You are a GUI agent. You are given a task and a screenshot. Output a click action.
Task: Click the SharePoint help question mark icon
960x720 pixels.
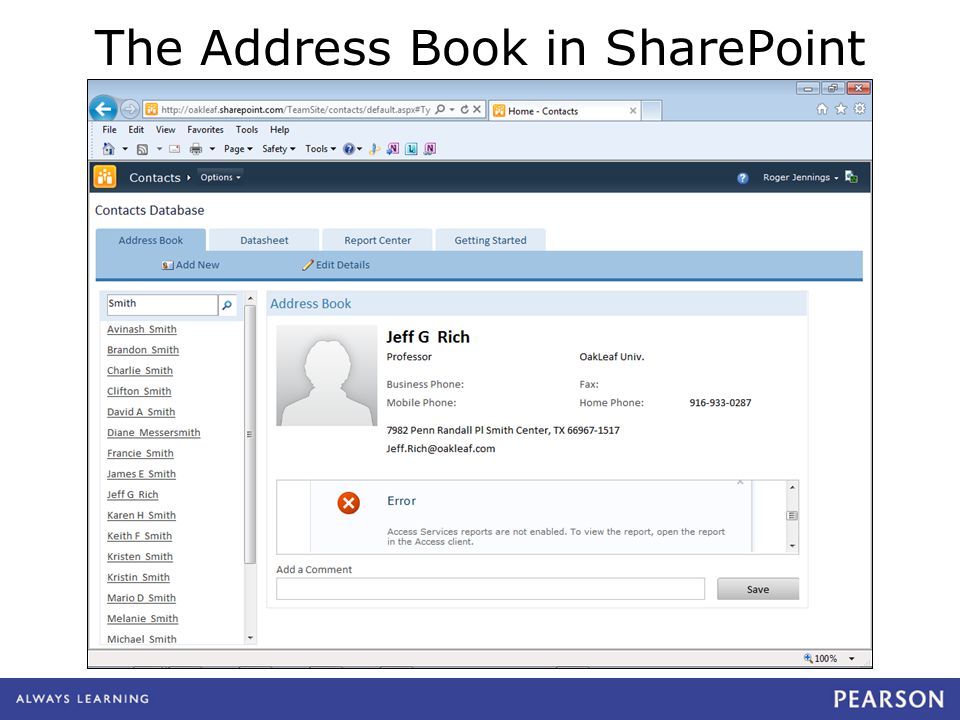(743, 178)
